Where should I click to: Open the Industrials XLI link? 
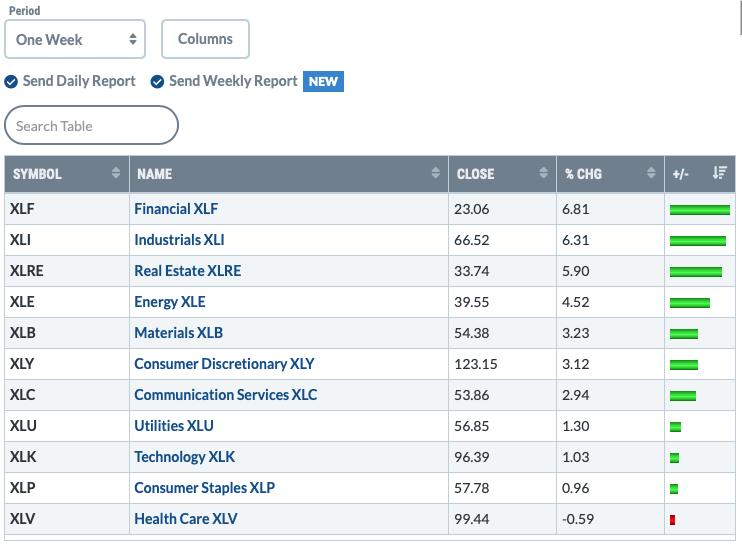click(179, 240)
